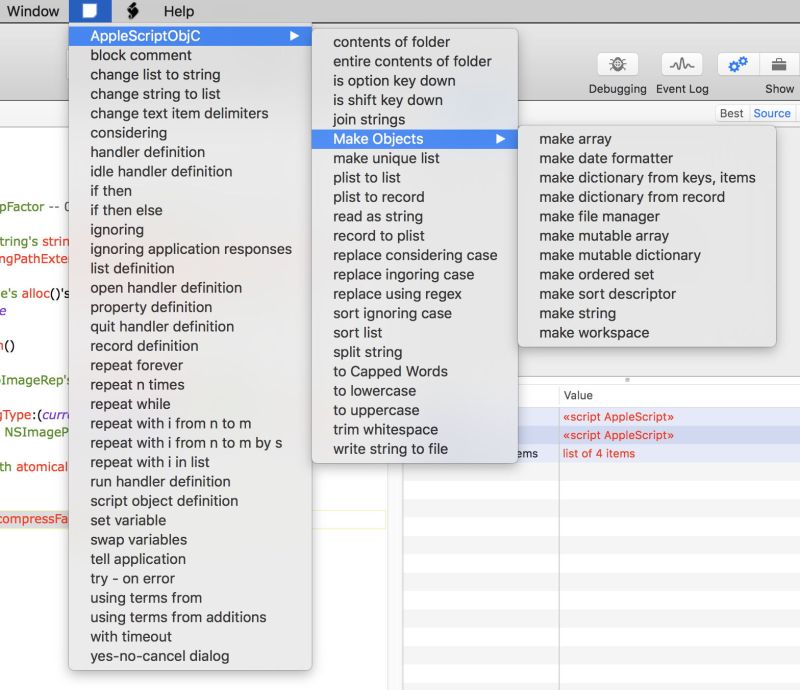Switch the result view to Best
The image size is (800, 690).
(x=733, y=113)
